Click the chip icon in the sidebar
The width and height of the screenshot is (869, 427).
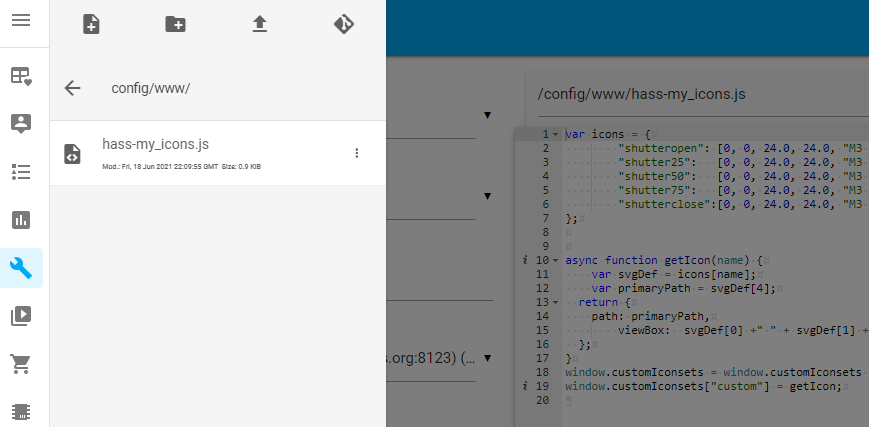click(x=21, y=411)
